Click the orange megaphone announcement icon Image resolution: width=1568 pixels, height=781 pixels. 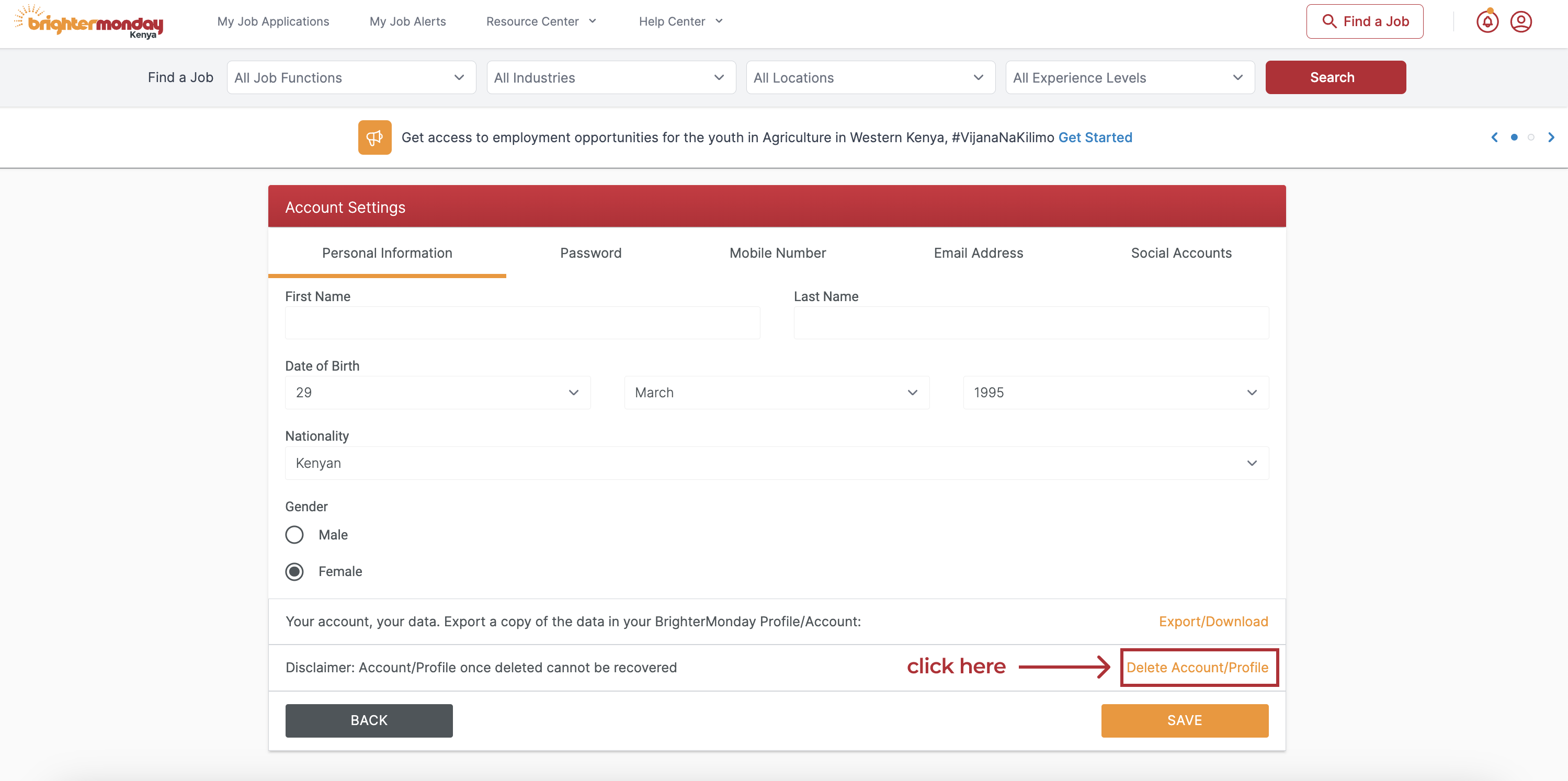[x=374, y=137]
